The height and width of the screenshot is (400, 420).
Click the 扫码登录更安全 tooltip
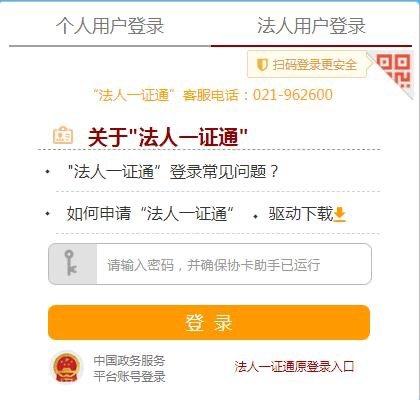(x=307, y=64)
